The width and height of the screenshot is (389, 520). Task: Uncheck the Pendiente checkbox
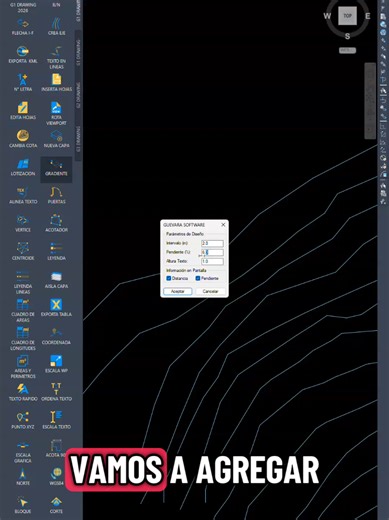point(198,278)
